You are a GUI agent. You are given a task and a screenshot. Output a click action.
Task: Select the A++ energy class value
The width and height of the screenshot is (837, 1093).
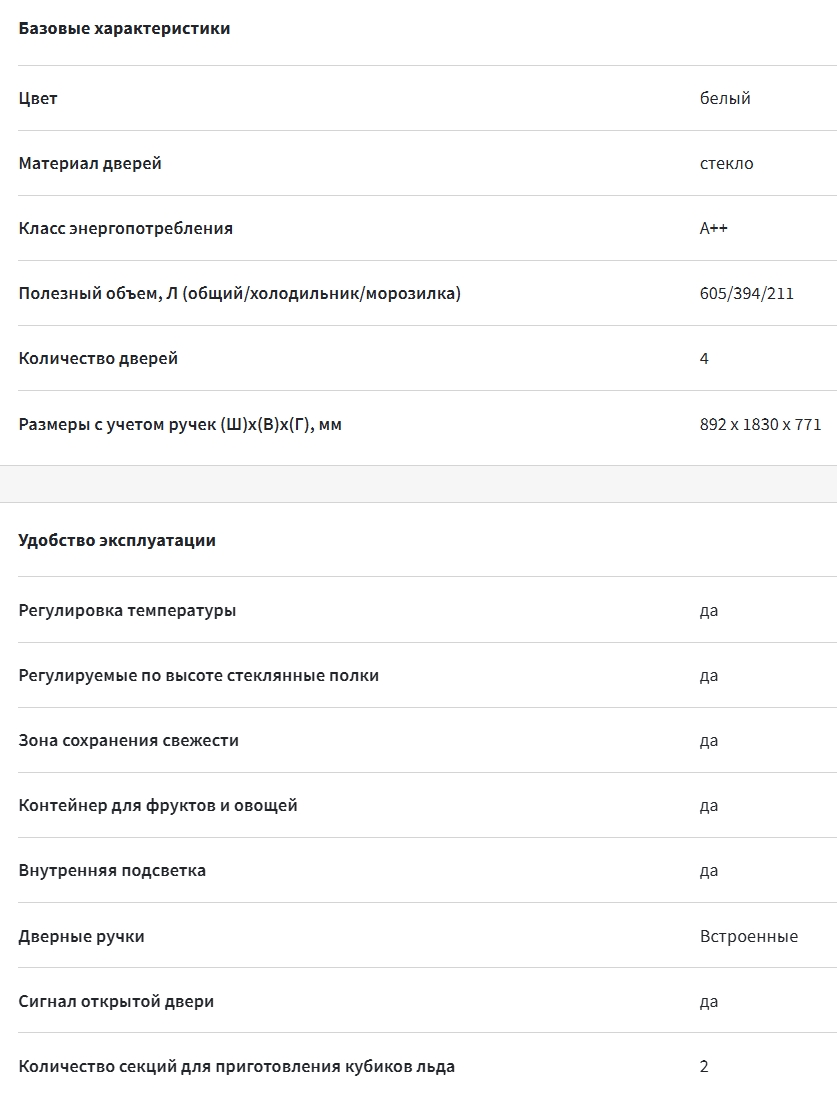click(714, 229)
